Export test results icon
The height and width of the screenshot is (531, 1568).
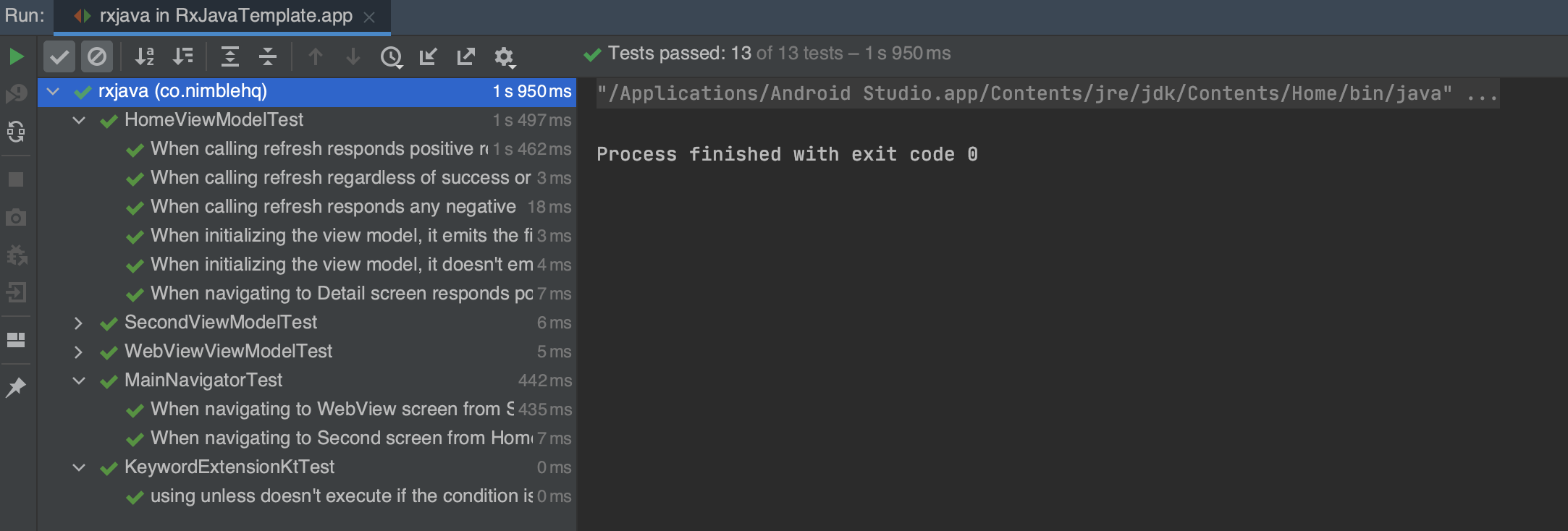coord(466,56)
